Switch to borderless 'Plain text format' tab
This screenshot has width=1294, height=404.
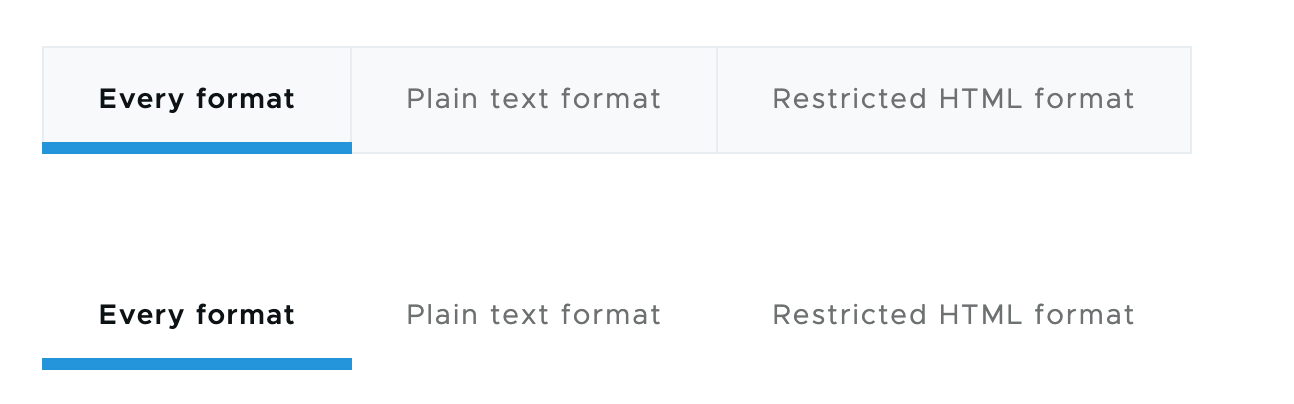tap(534, 315)
